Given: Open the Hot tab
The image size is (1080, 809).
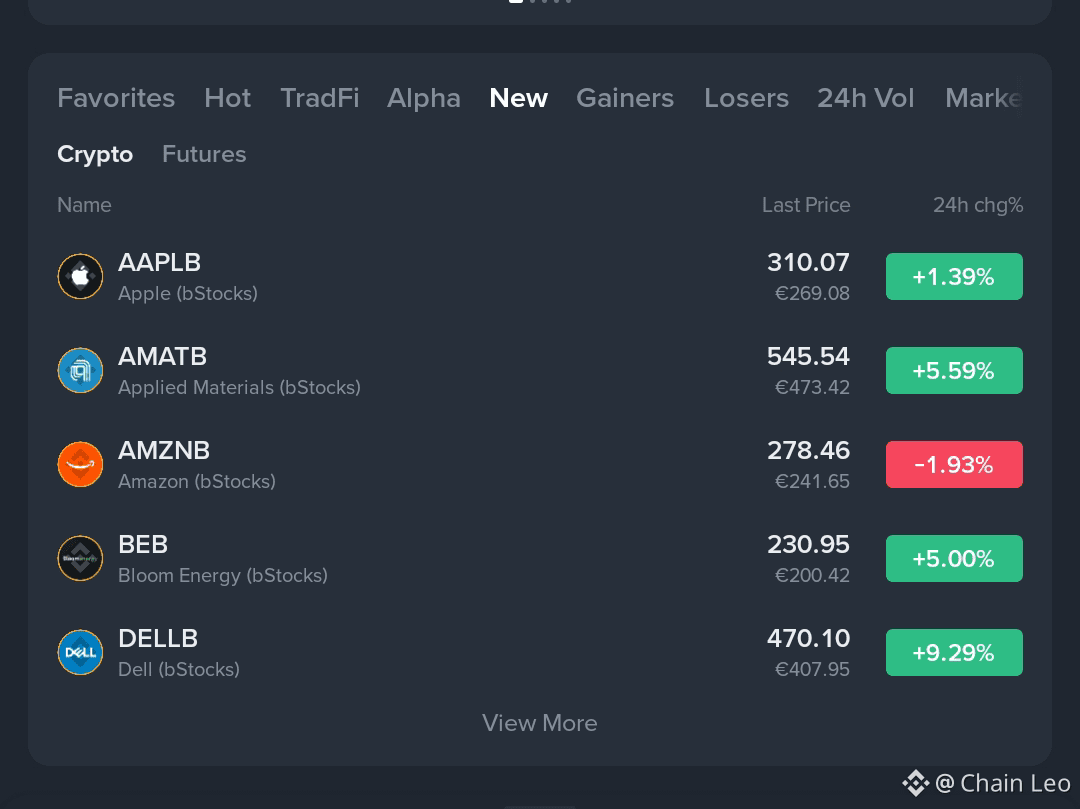Looking at the screenshot, I should 227,98.
